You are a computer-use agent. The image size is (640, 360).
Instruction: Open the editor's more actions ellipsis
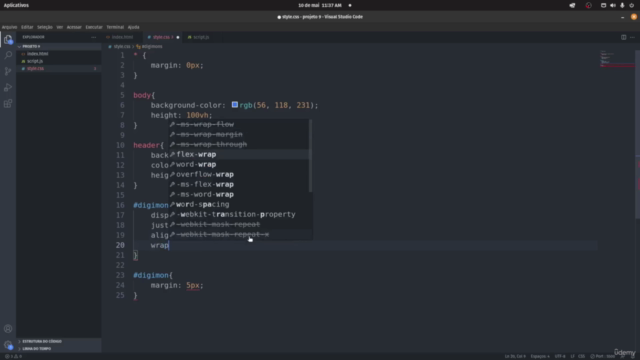(632, 37)
